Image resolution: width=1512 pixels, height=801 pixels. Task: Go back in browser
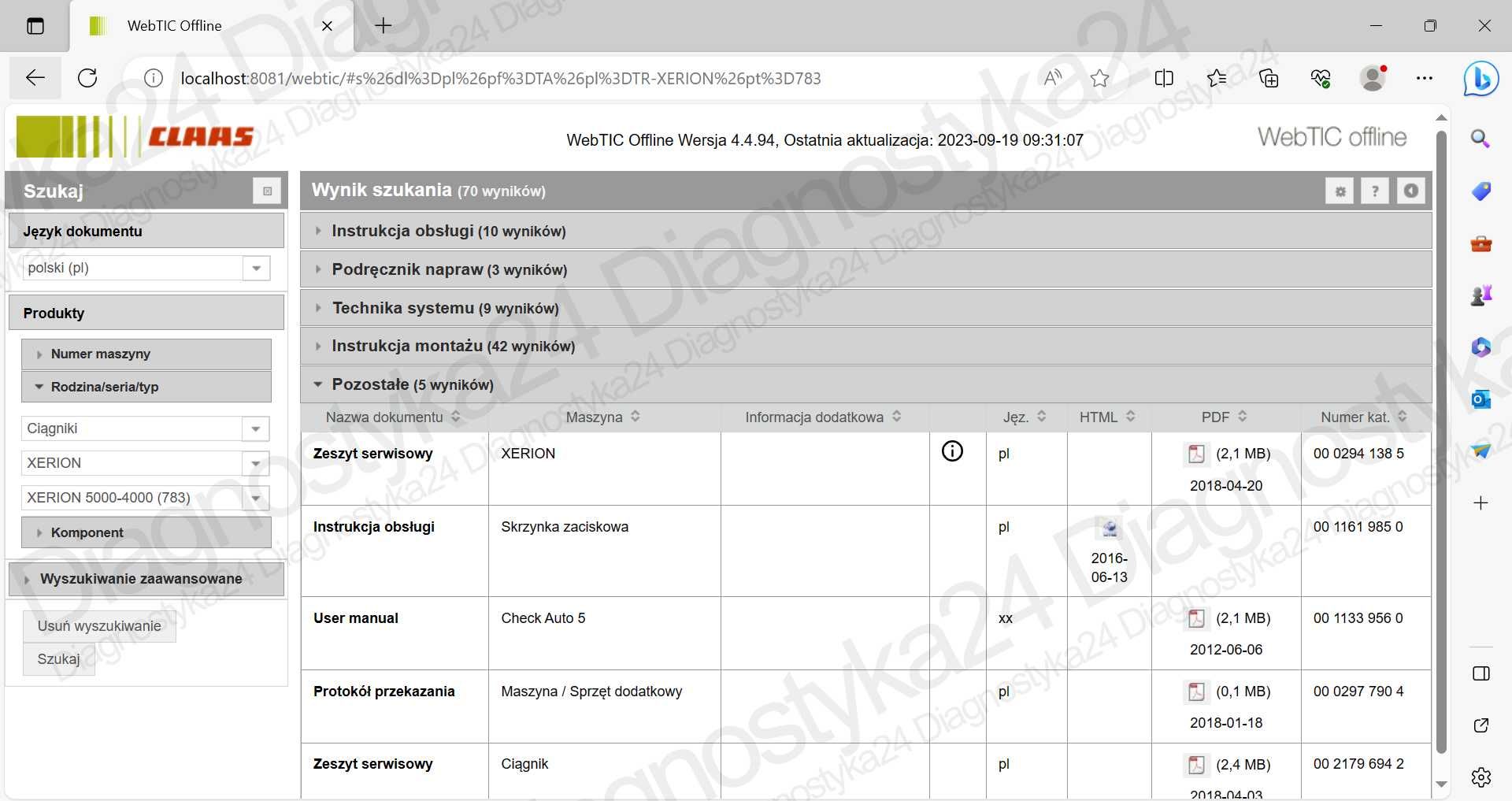click(35, 78)
